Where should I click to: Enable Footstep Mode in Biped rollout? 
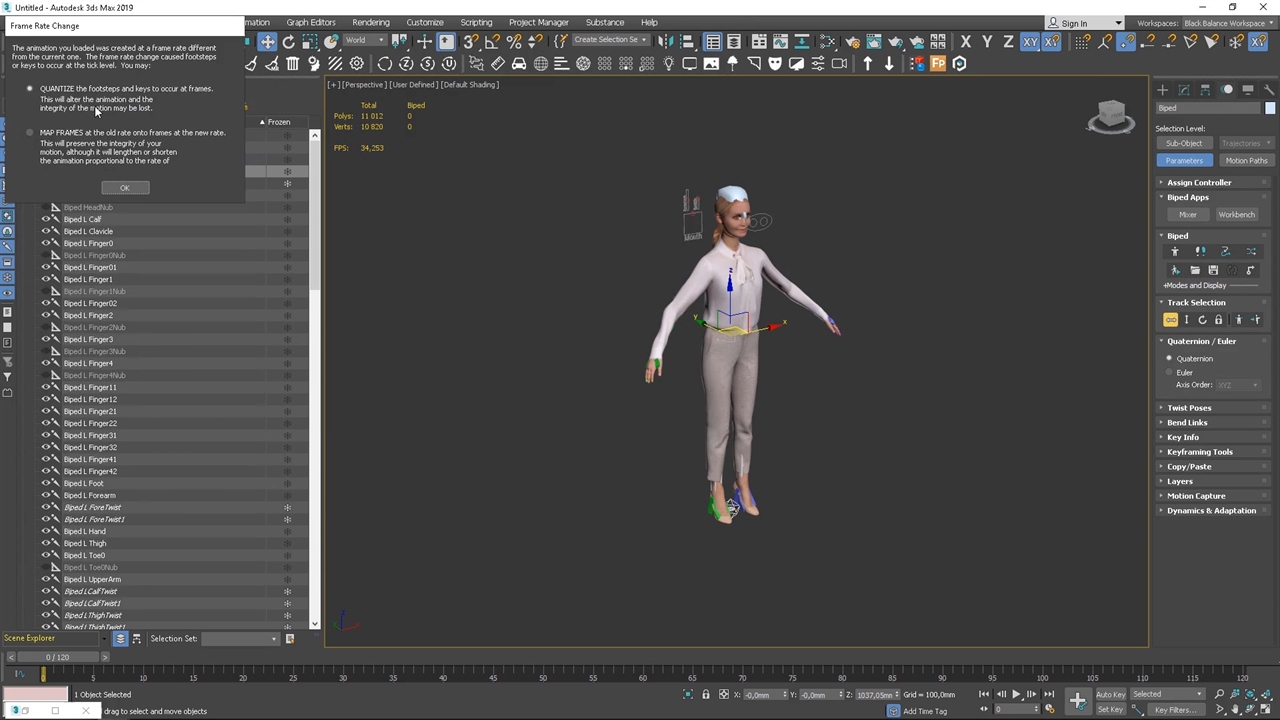pyautogui.click(x=1200, y=252)
